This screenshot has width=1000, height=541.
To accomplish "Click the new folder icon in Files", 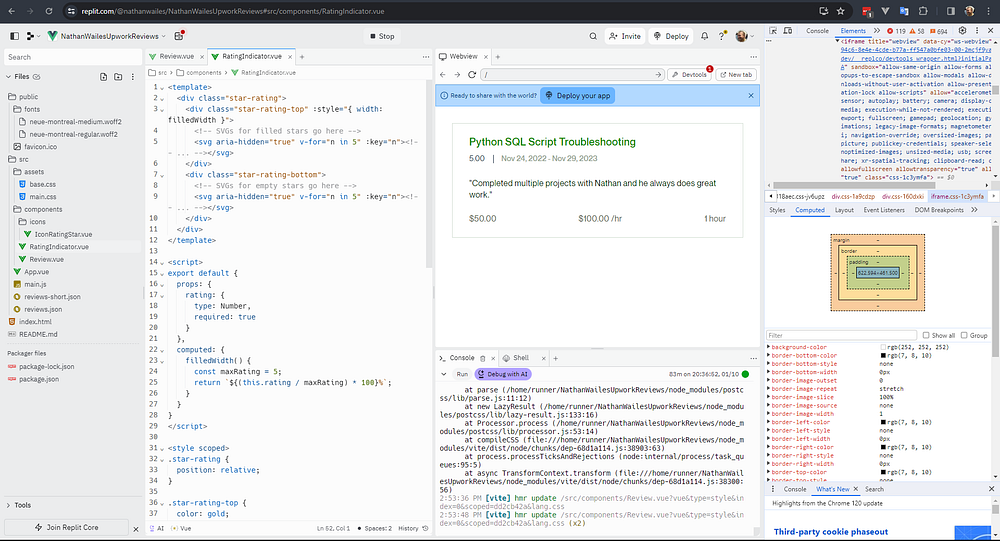I will click(117, 77).
